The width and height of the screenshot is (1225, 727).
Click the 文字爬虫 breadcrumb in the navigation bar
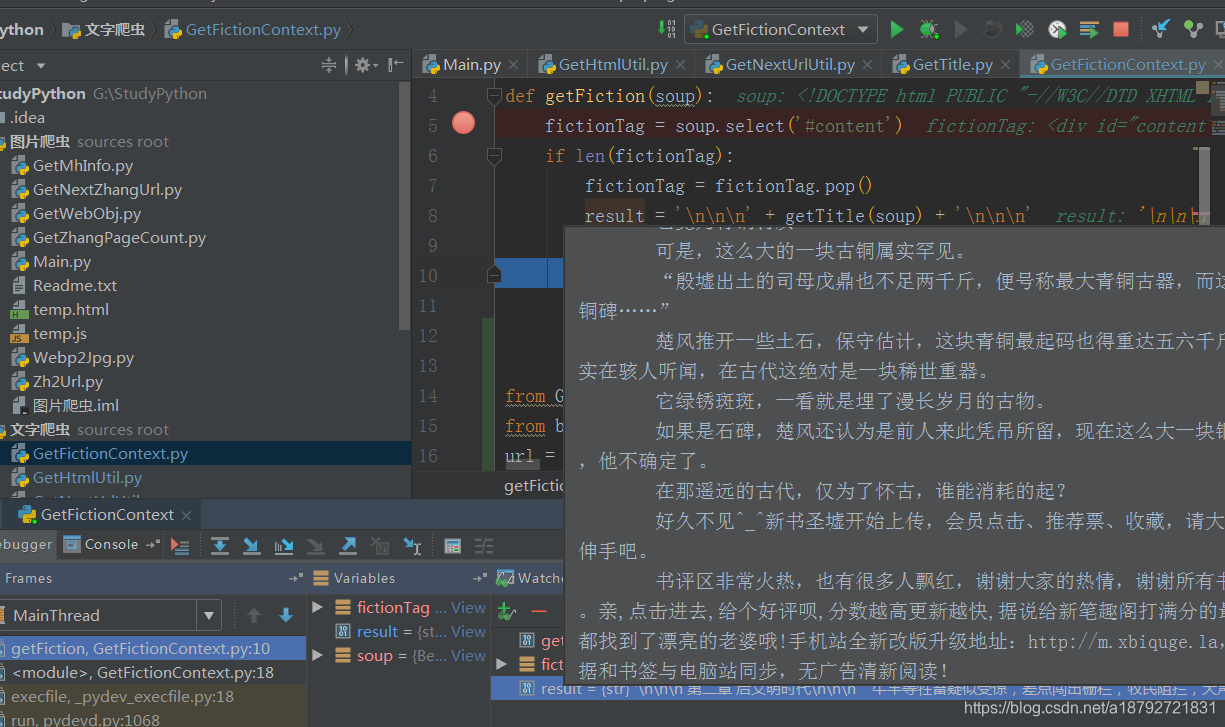pyautogui.click(x=104, y=30)
